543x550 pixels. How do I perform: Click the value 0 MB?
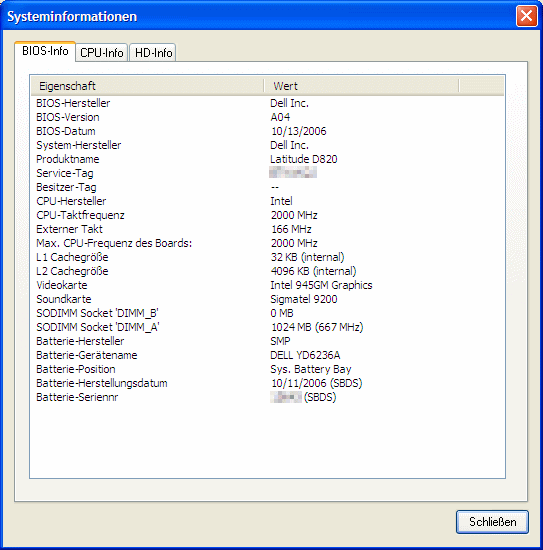tap(282, 313)
